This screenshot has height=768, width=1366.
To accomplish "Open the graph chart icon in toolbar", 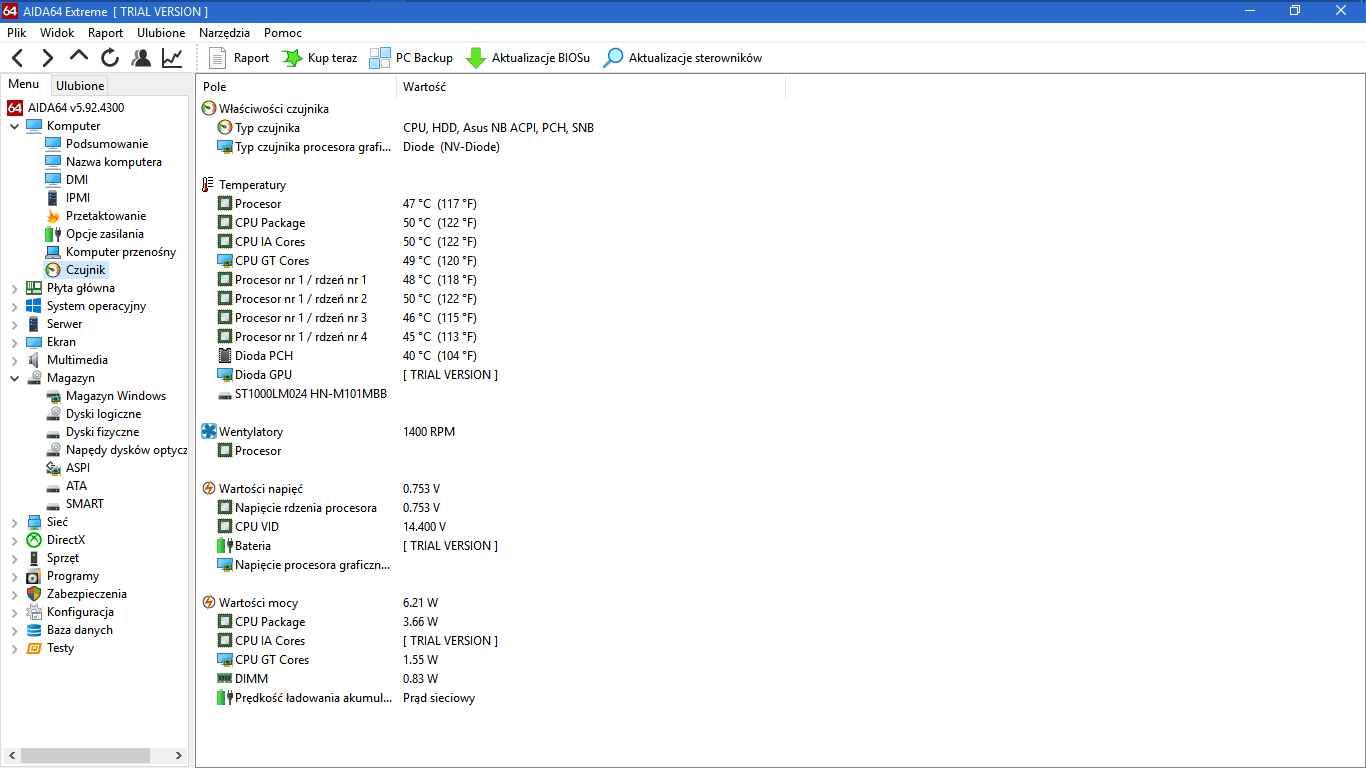I will (x=172, y=58).
